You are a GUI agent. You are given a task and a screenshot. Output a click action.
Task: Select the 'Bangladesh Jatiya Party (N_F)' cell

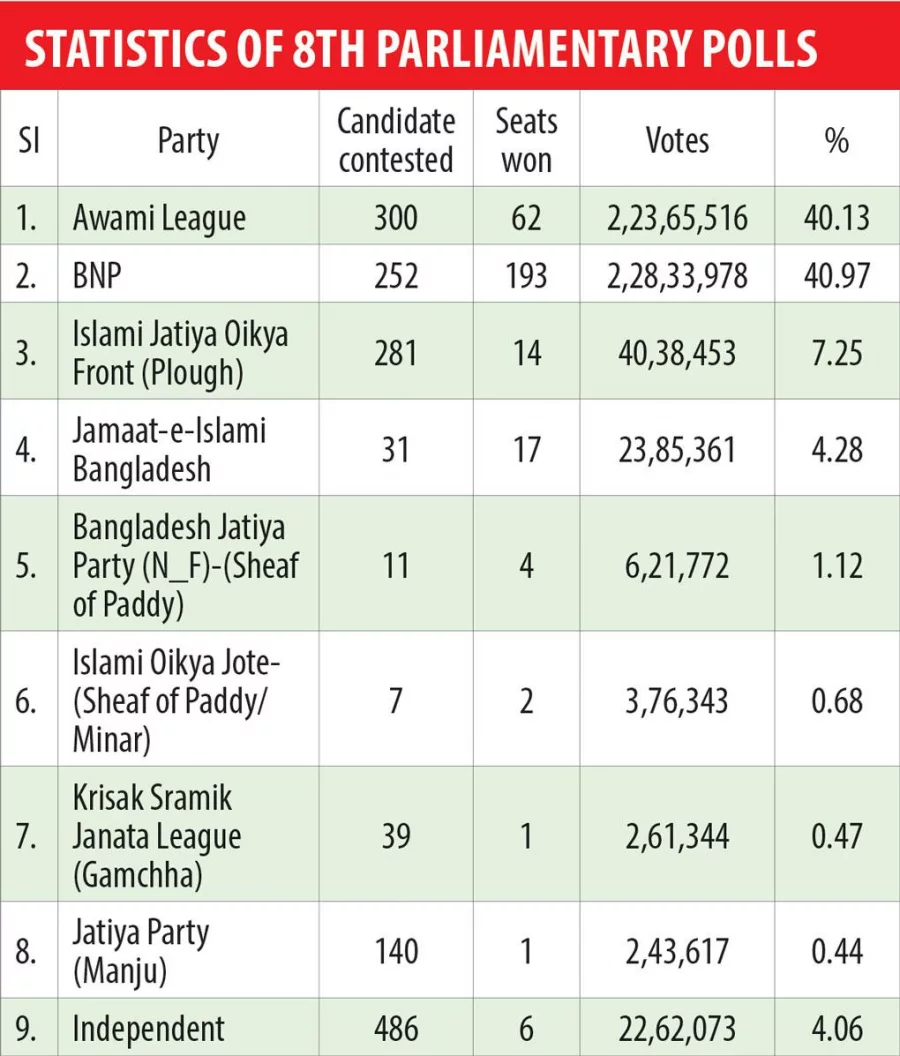pos(188,564)
